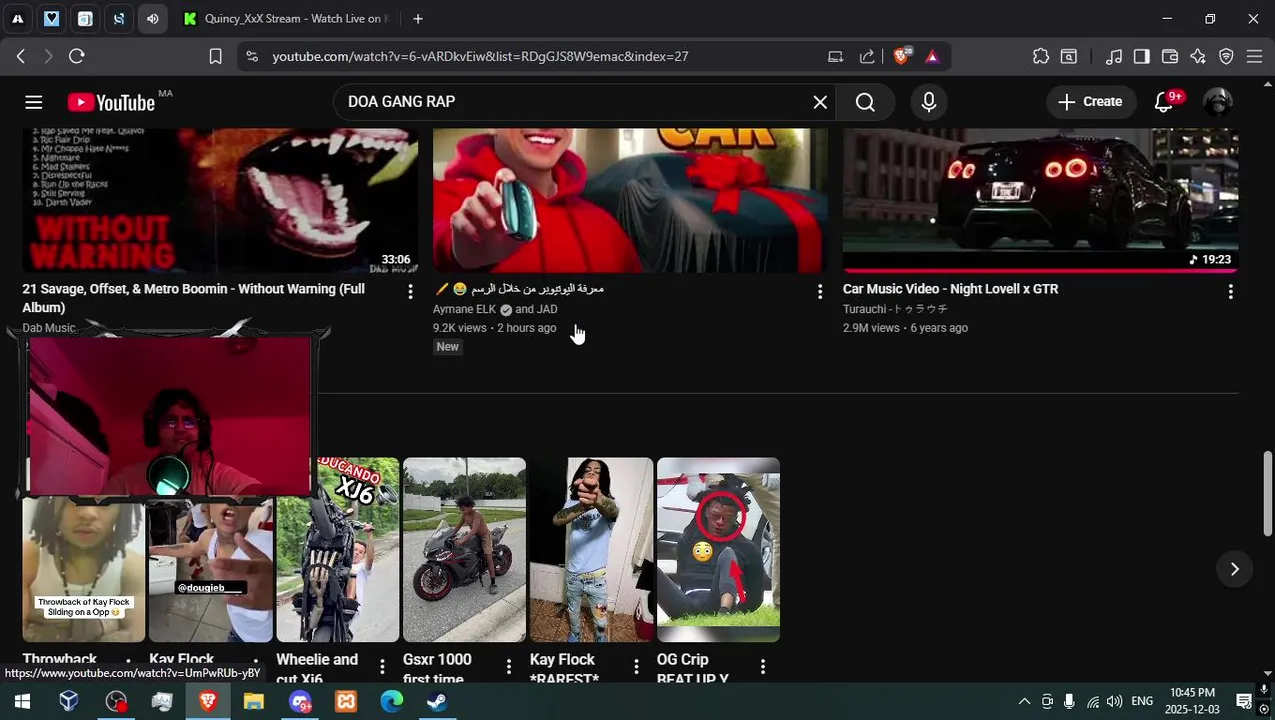Open the @dougieb Kay Flock short thumbnail
This screenshot has height=720, width=1275.
tap(210, 570)
